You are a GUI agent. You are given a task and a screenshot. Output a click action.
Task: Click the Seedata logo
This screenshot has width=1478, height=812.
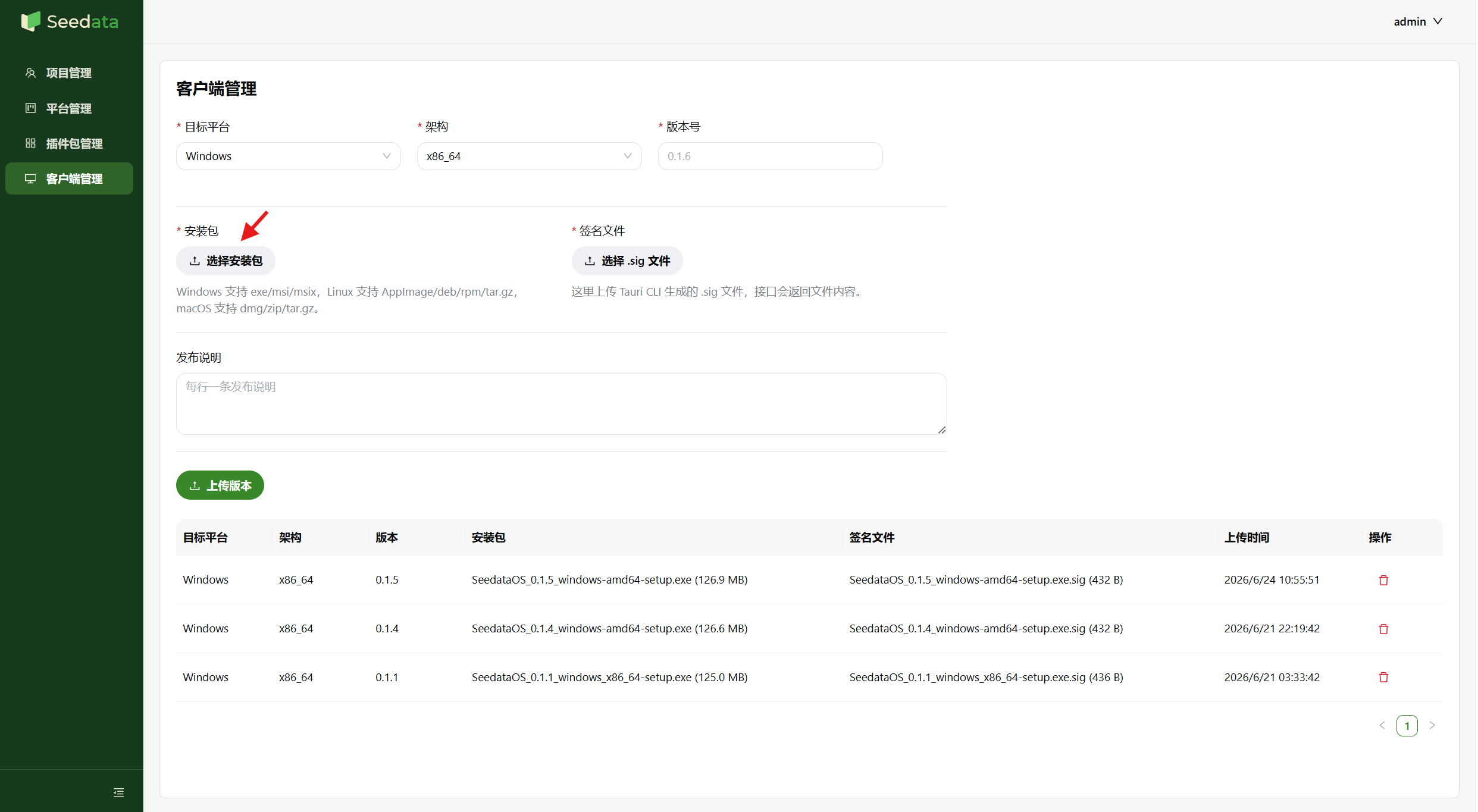(x=70, y=21)
